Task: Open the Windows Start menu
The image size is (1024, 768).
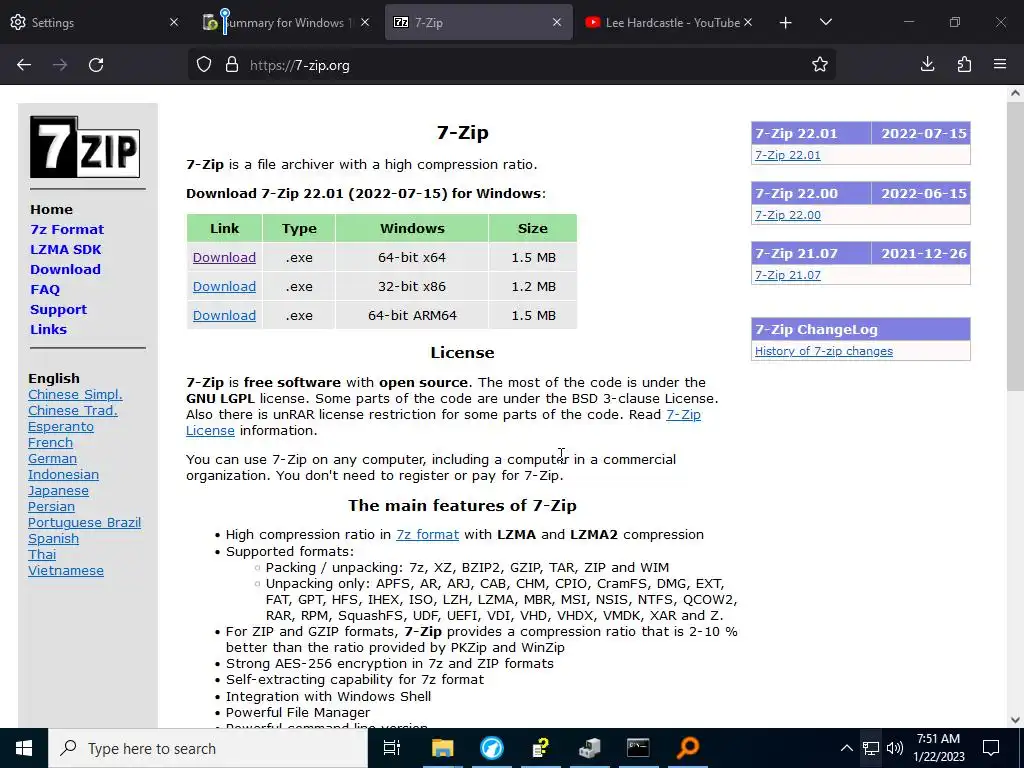Action: 24,748
